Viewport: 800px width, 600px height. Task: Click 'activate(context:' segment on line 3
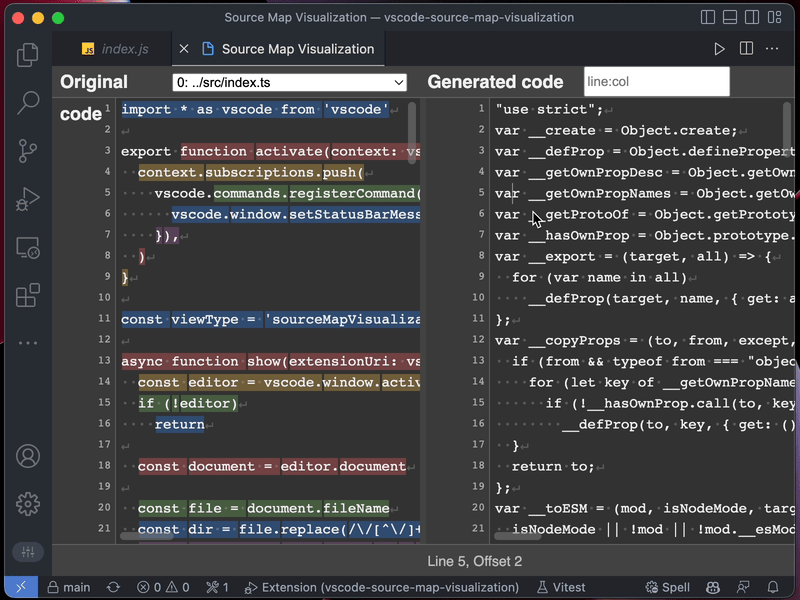pos(327,152)
